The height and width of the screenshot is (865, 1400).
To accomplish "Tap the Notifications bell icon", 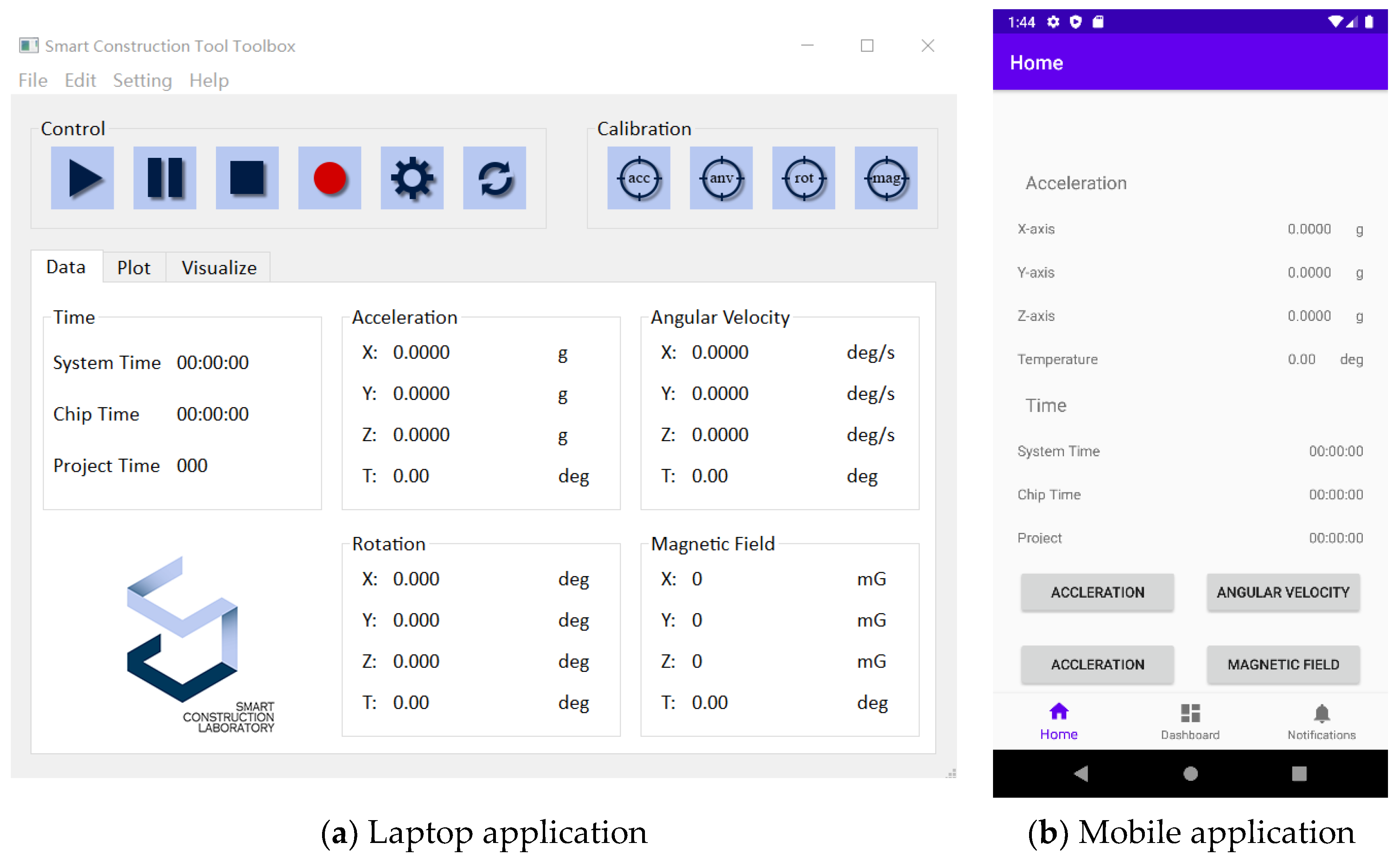I will tap(1321, 714).
